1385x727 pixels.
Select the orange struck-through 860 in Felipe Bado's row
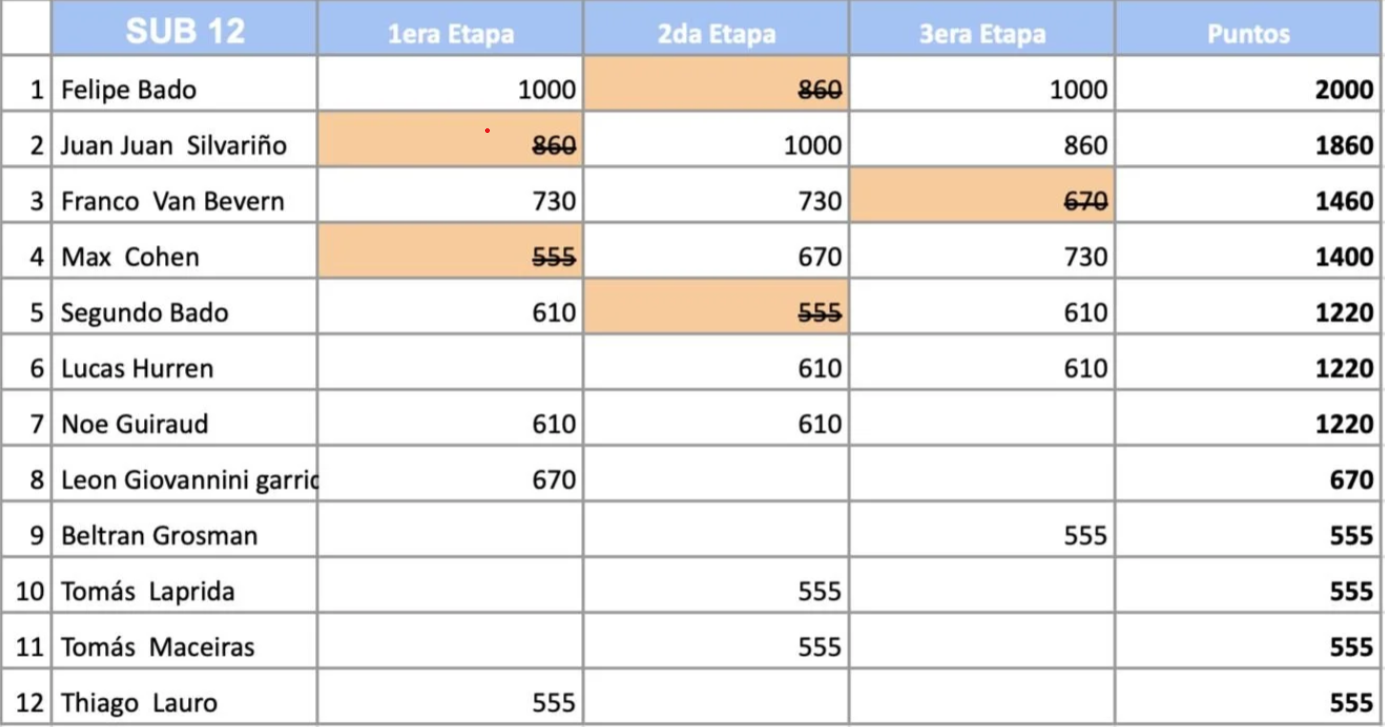[x=716, y=84]
